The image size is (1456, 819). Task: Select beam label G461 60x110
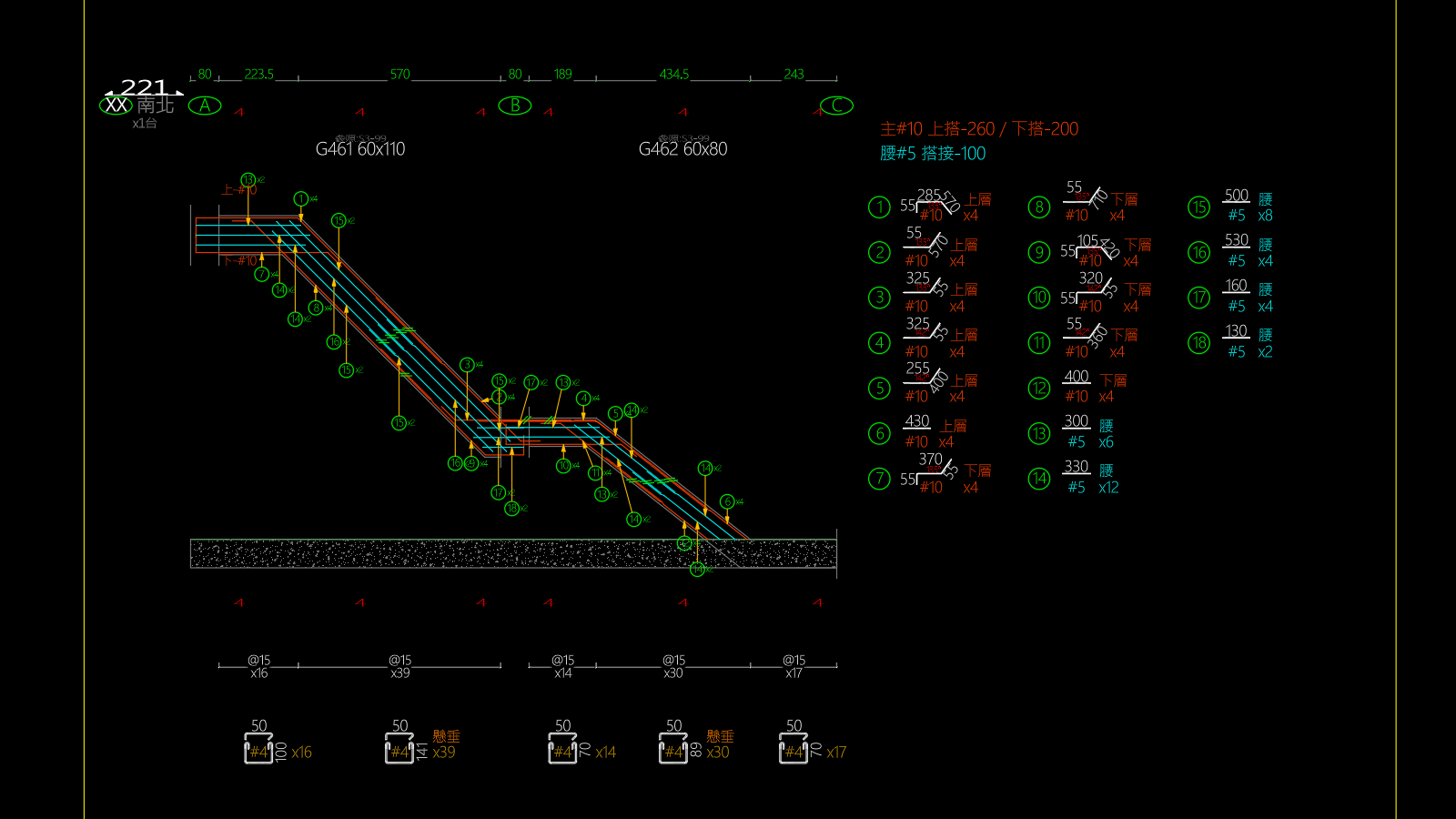(x=360, y=149)
